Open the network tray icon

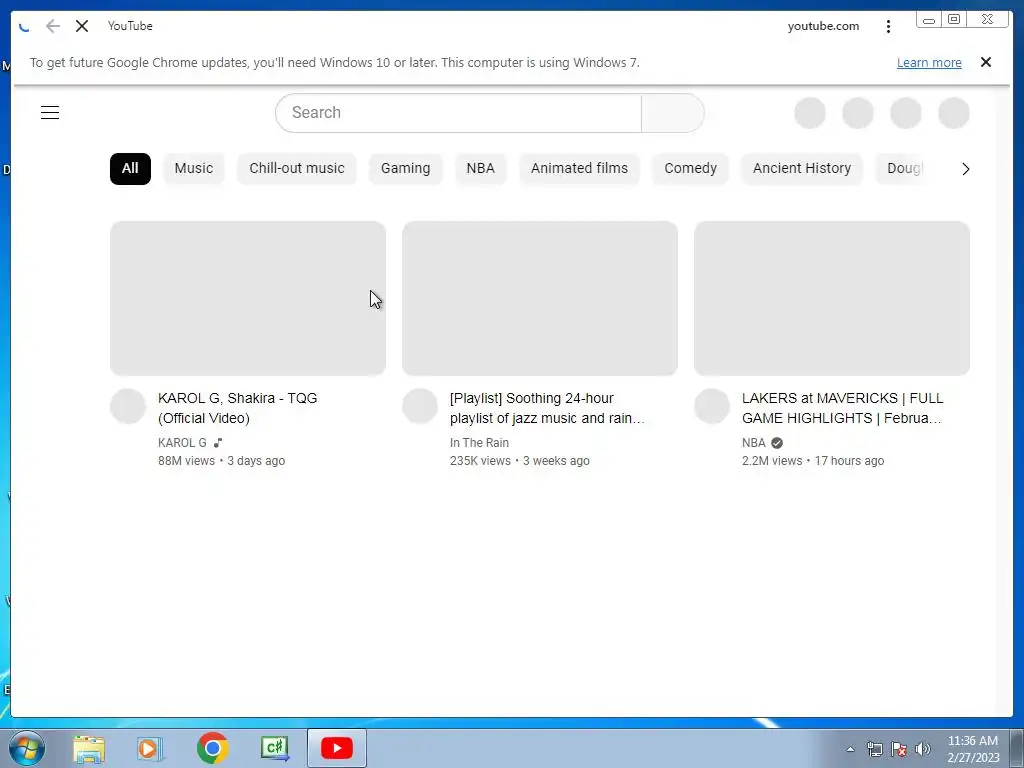pyautogui.click(x=874, y=749)
